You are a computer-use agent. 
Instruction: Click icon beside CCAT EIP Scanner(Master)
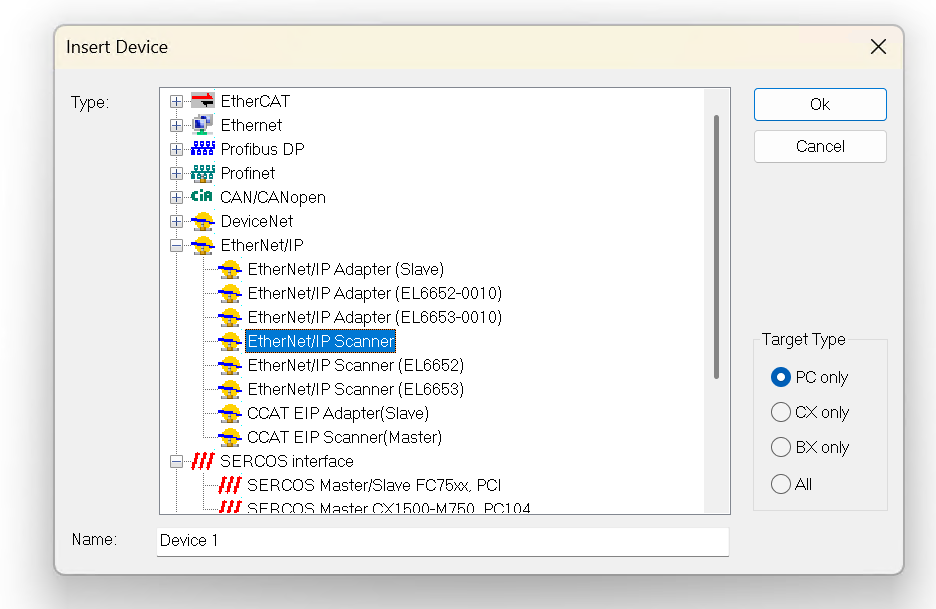pyautogui.click(x=230, y=437)
